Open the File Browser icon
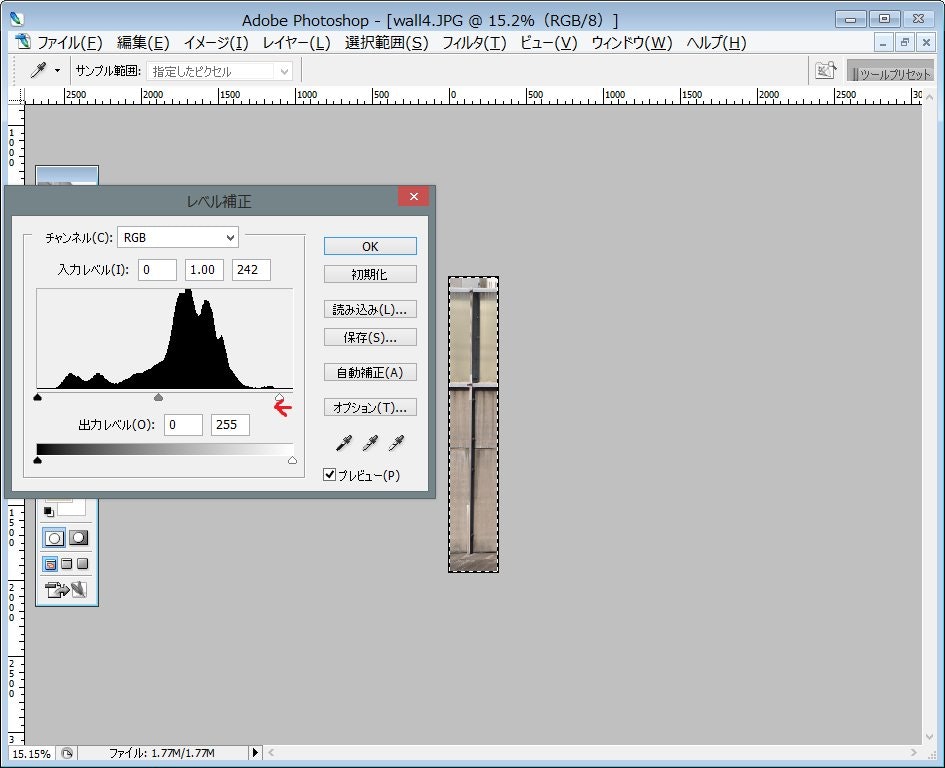The image size is (945, 768). pos(825,71)
